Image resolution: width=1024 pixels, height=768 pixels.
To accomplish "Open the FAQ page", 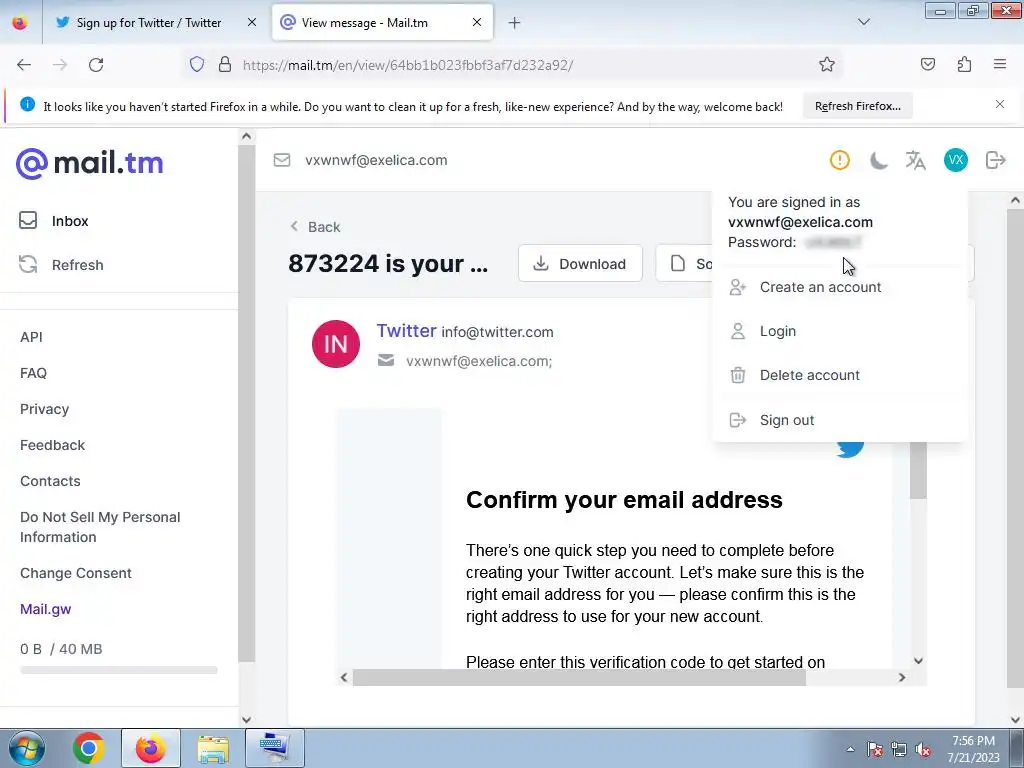I will [x=33, y=373].
